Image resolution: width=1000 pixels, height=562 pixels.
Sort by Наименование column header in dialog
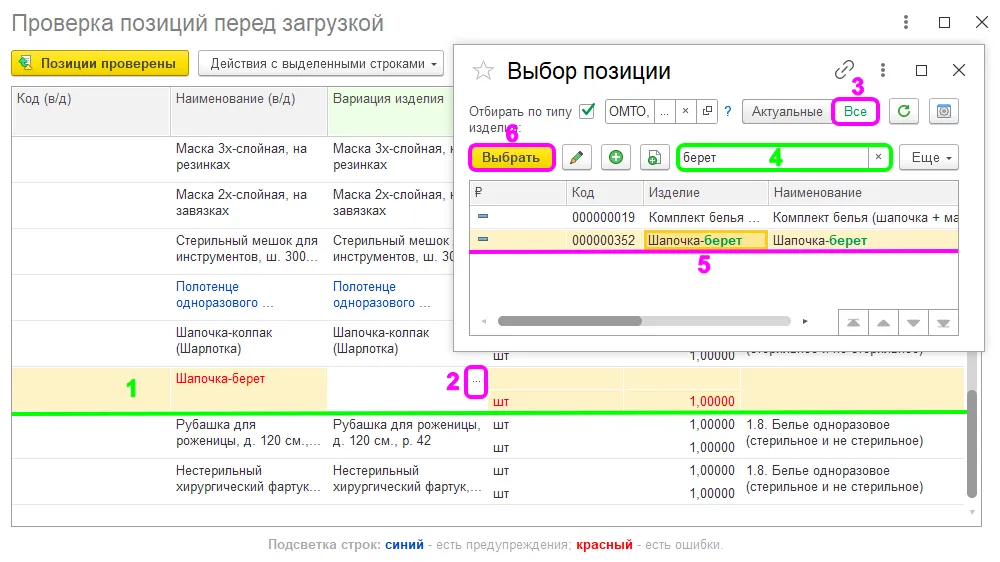point(863,193)
